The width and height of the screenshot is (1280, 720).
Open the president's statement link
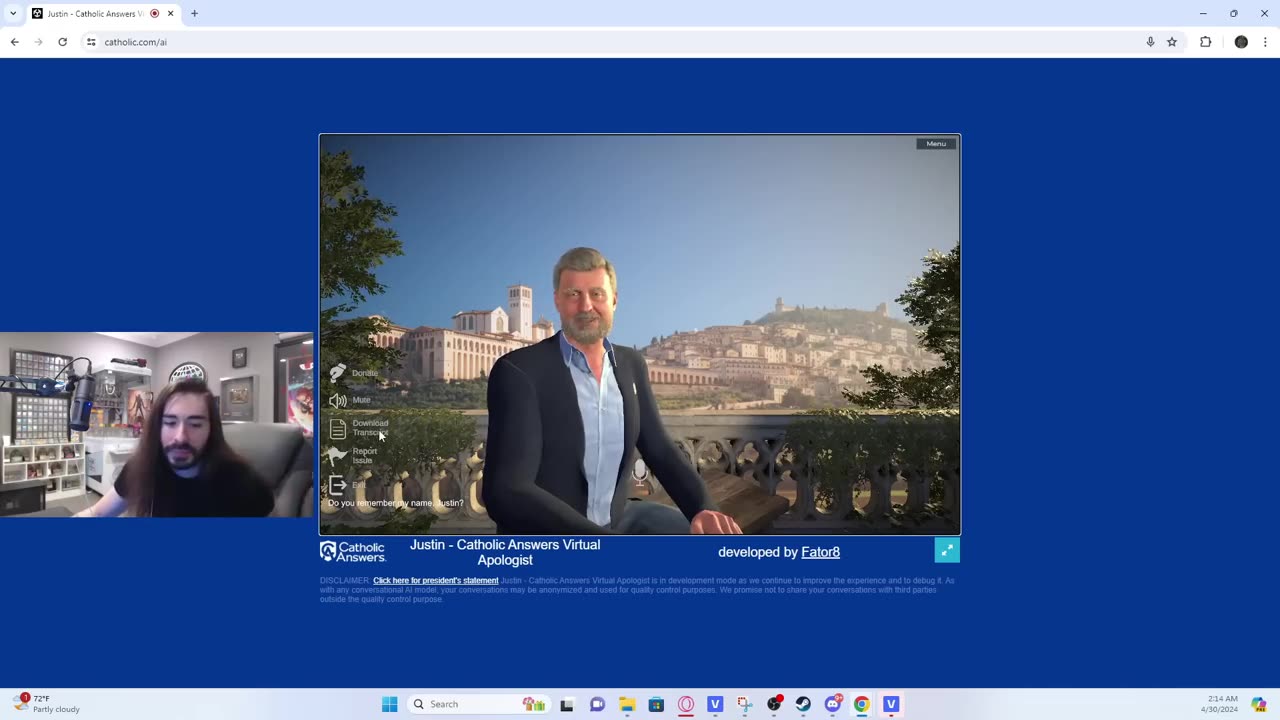[x=435, y=581]
